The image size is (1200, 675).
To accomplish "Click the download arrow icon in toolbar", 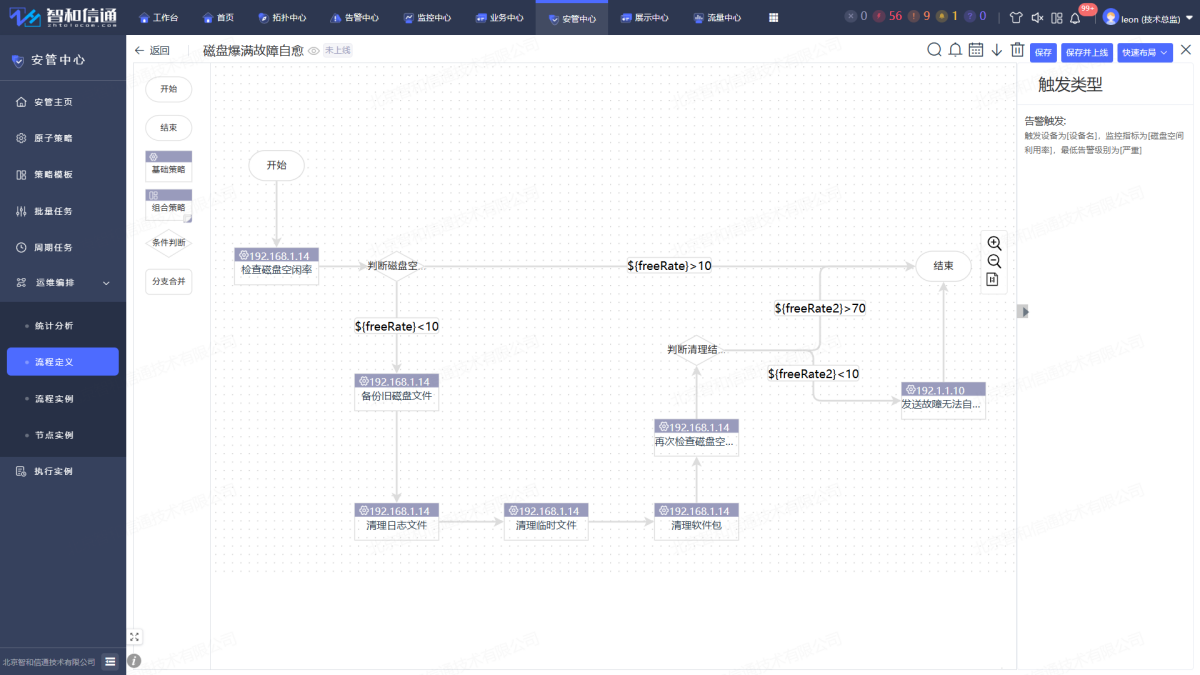I will click(997, 50).
